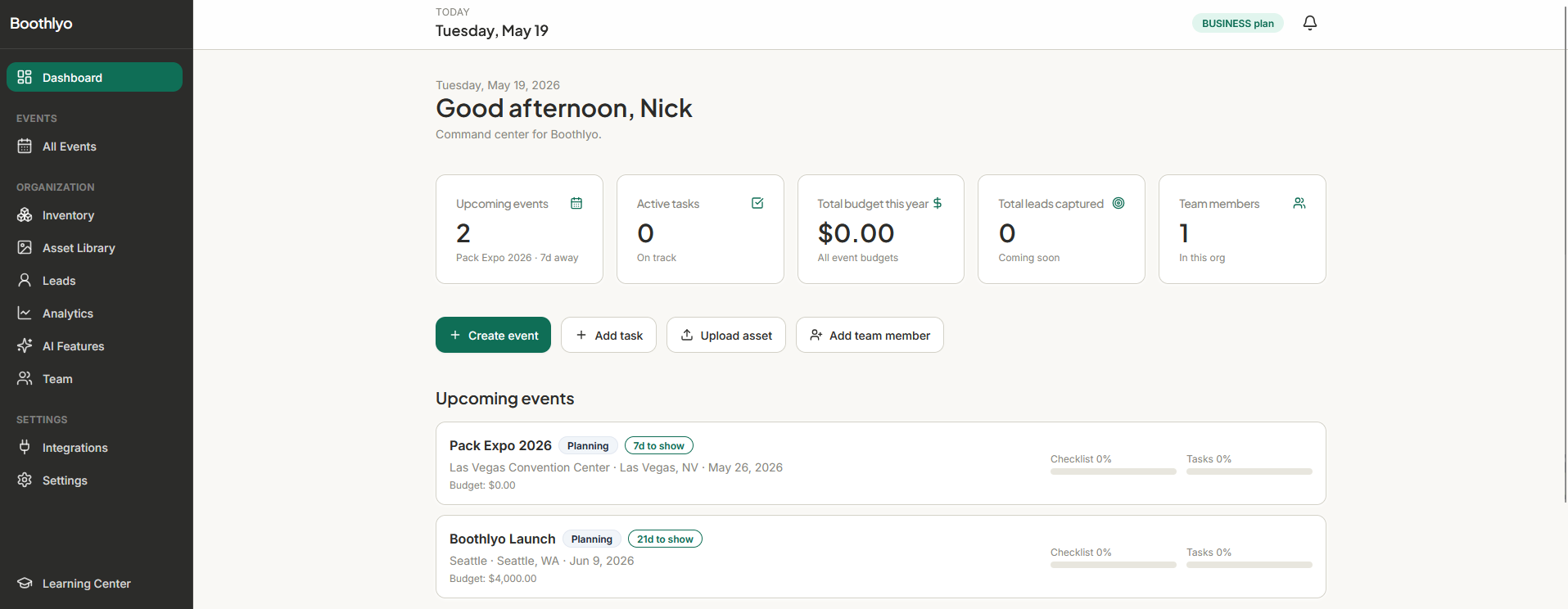Click 'Tuesday, May 19' header date
Viewport: 1568px width, 609px height.
click(x=491, y=30)
